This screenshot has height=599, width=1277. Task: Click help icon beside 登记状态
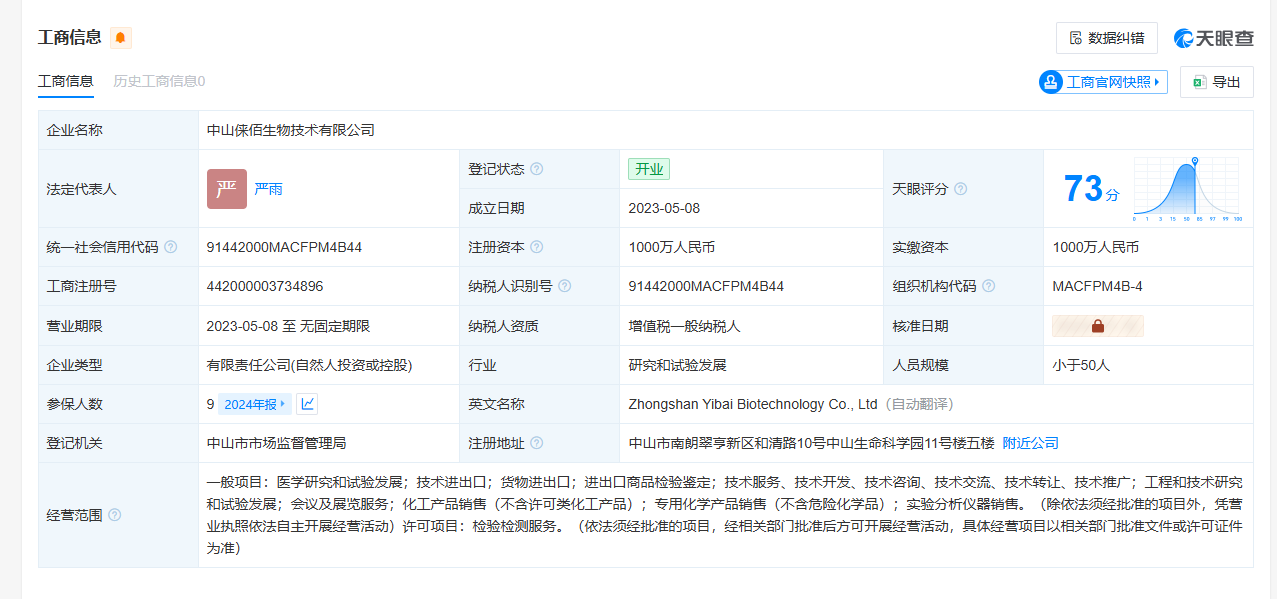(537, 169)
